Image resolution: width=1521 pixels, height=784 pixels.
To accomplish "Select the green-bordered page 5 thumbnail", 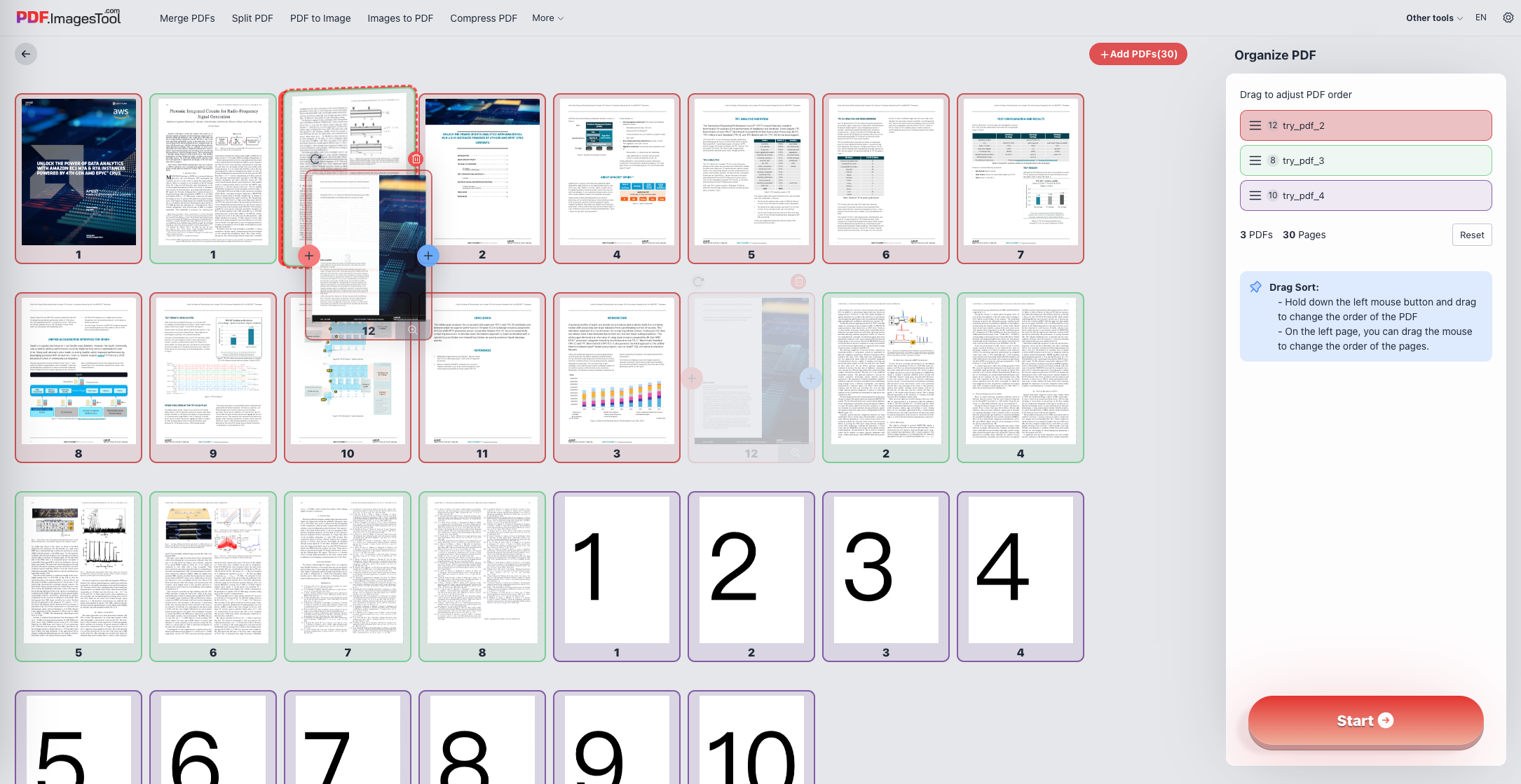I will click(x=79, y=577).
